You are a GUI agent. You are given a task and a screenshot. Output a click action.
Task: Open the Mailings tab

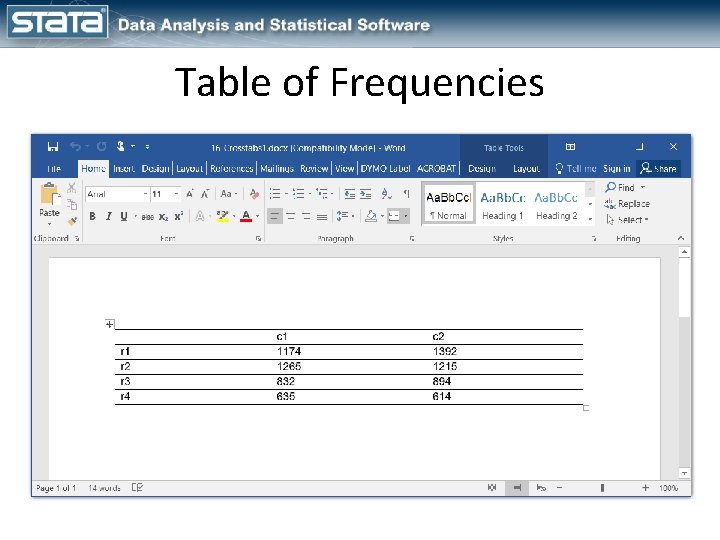[x=277, y=169]
